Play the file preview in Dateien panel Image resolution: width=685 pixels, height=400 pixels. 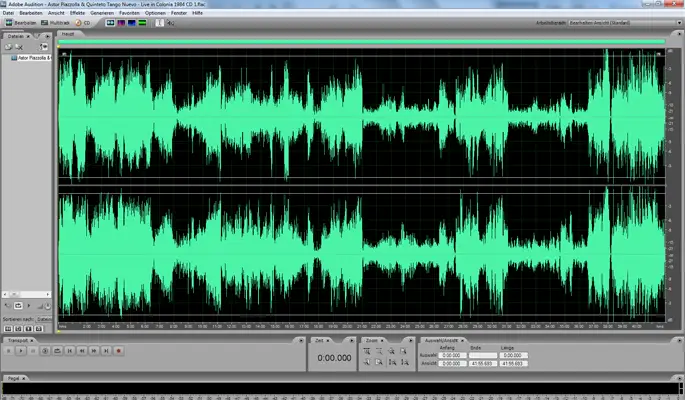coord(29,306)
